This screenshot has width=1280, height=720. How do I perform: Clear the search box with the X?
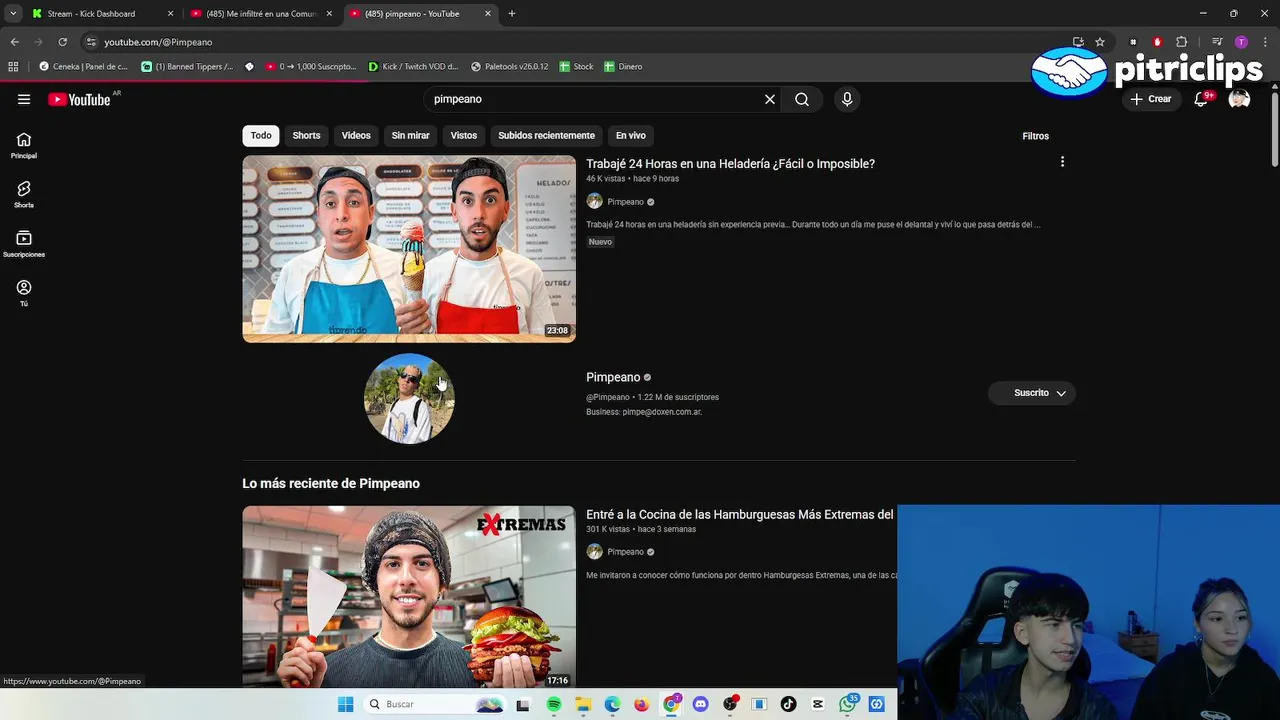click(x=770, y=99)
